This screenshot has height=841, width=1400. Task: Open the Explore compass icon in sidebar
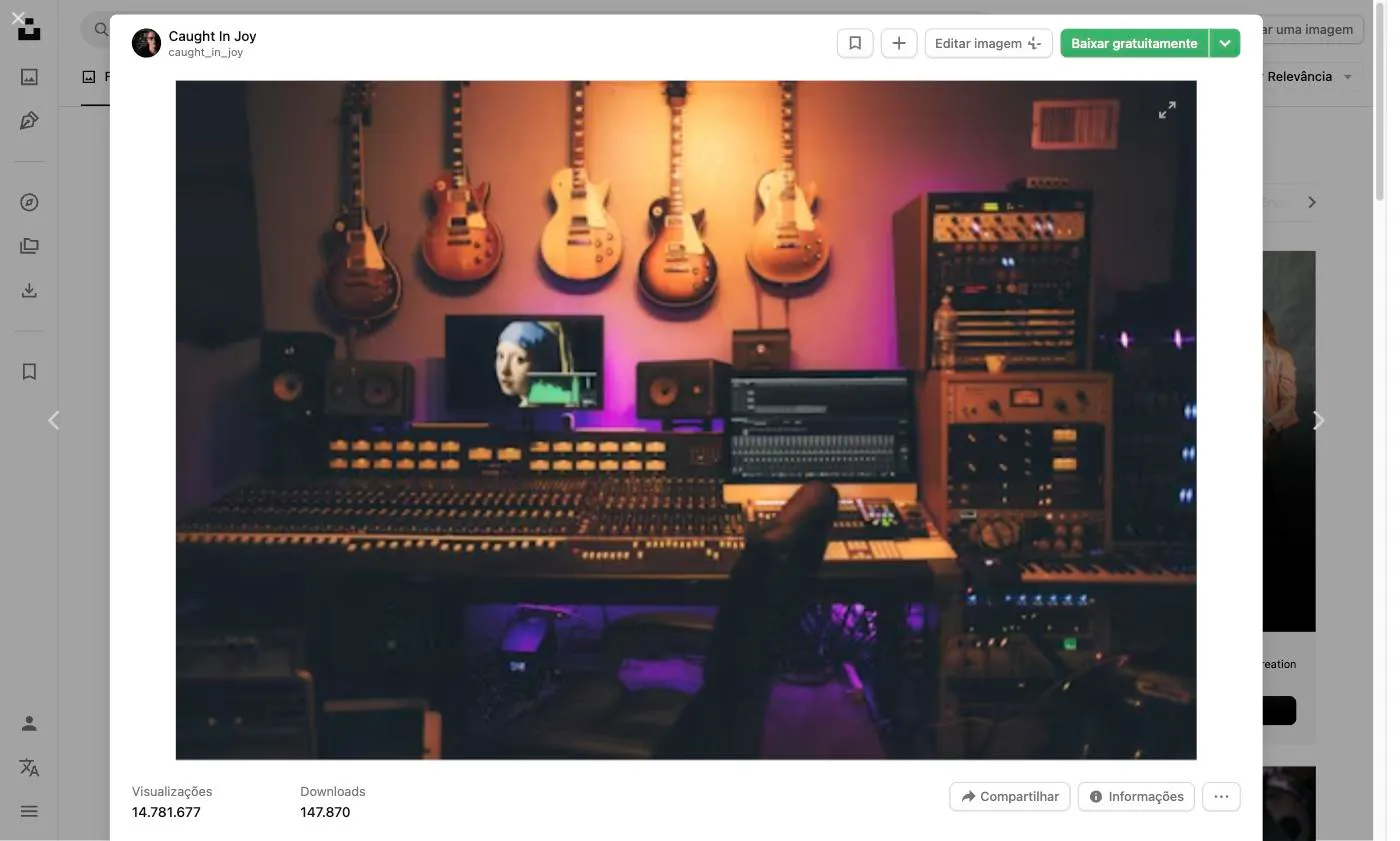tap(29, 202)
